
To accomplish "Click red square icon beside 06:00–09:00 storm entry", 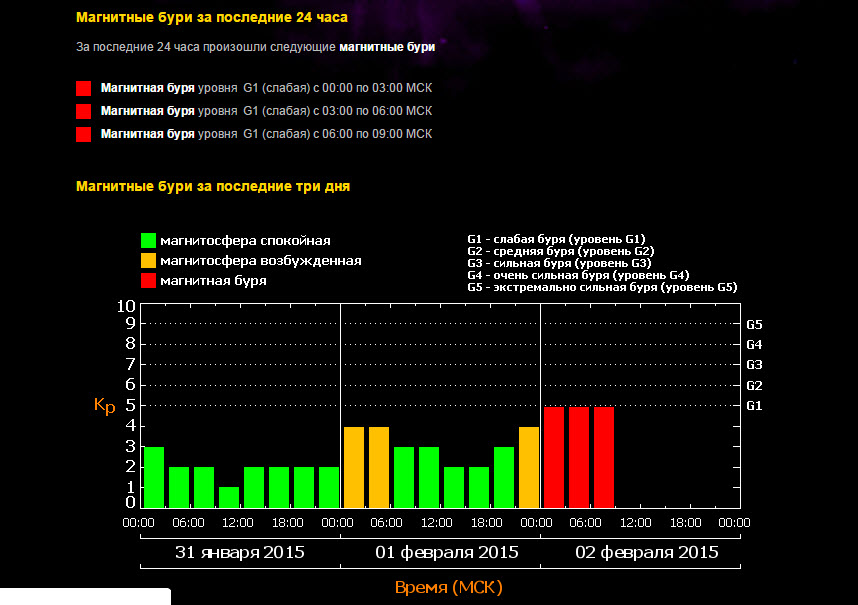I will tap(84, 134).
